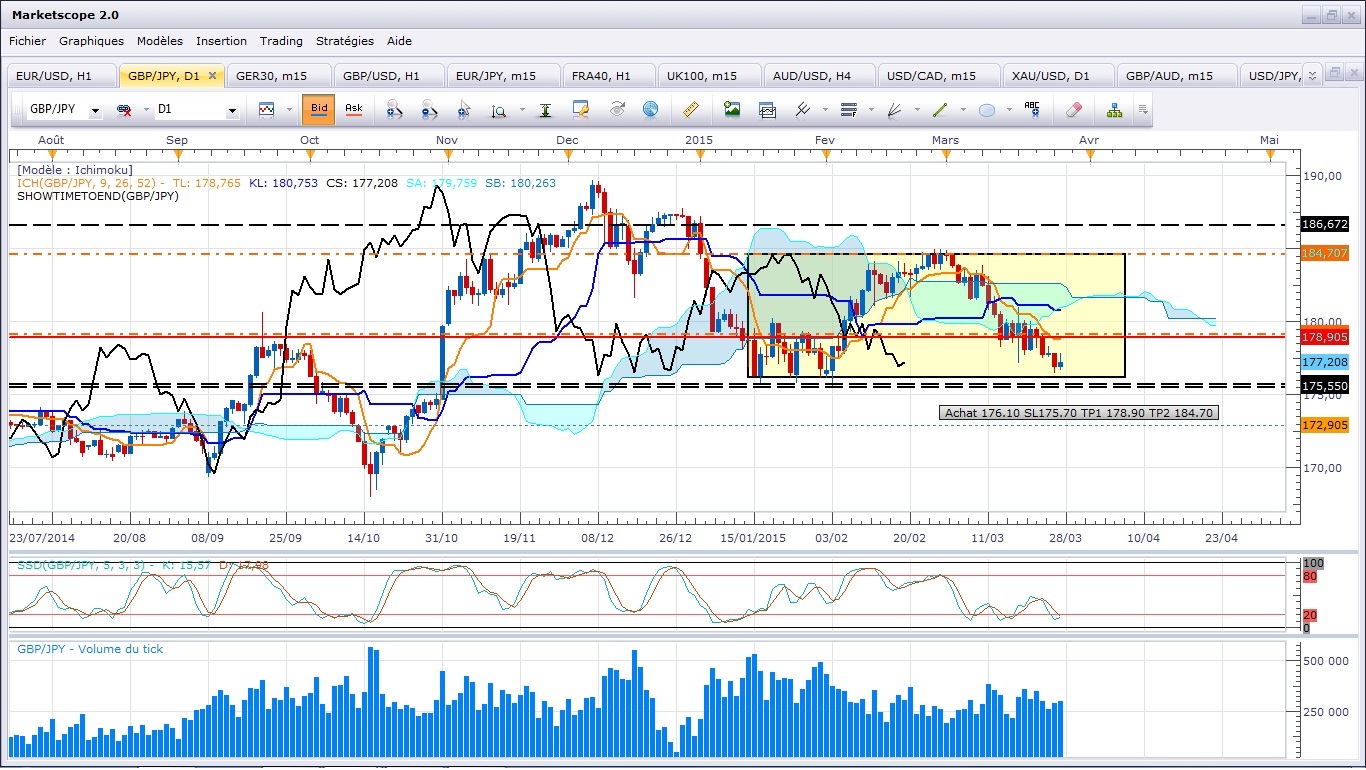Close the GBP/JPY, D1 tab
This screenshot has height=770, width=1366.
click(x=213, y=75)
